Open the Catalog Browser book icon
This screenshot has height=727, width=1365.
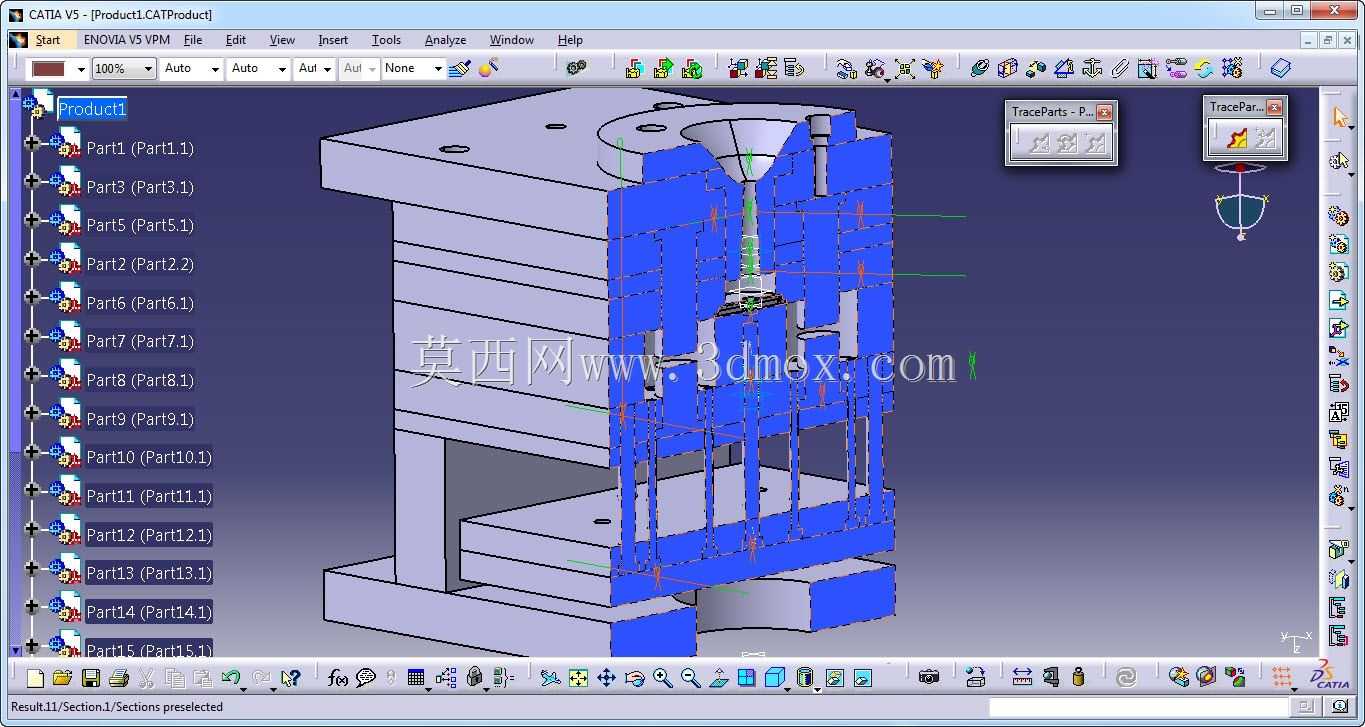1280,68
